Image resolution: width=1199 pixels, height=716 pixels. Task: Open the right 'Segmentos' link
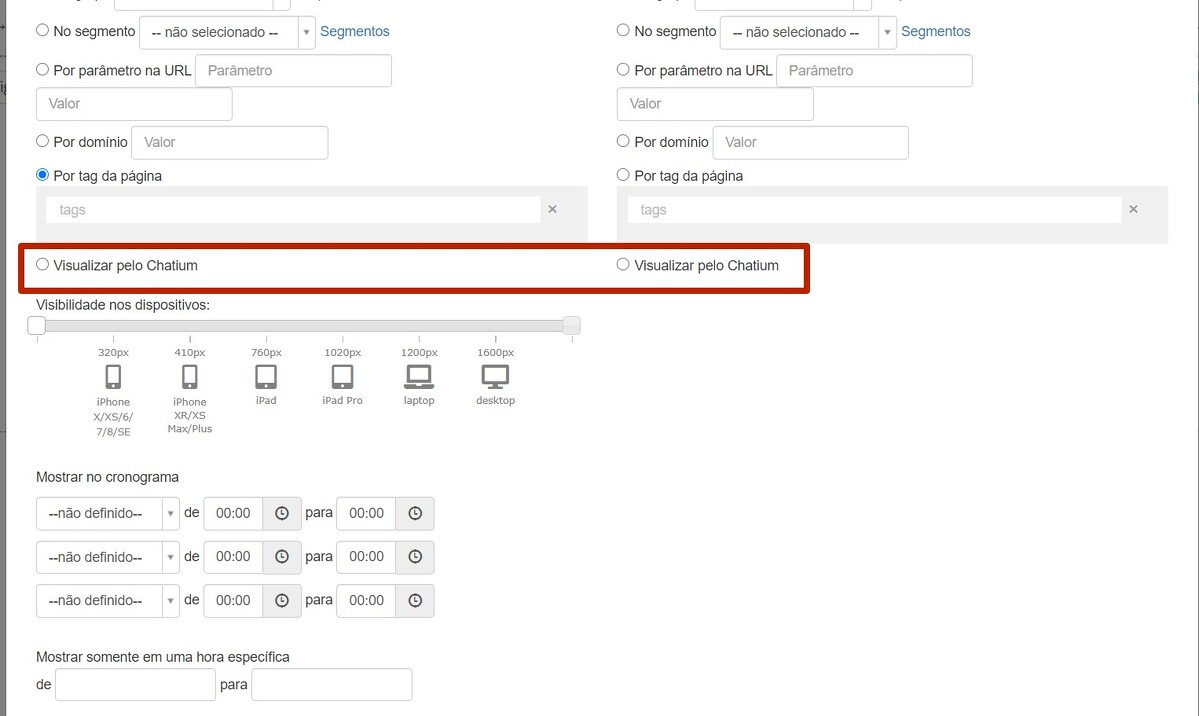(935, 32)
